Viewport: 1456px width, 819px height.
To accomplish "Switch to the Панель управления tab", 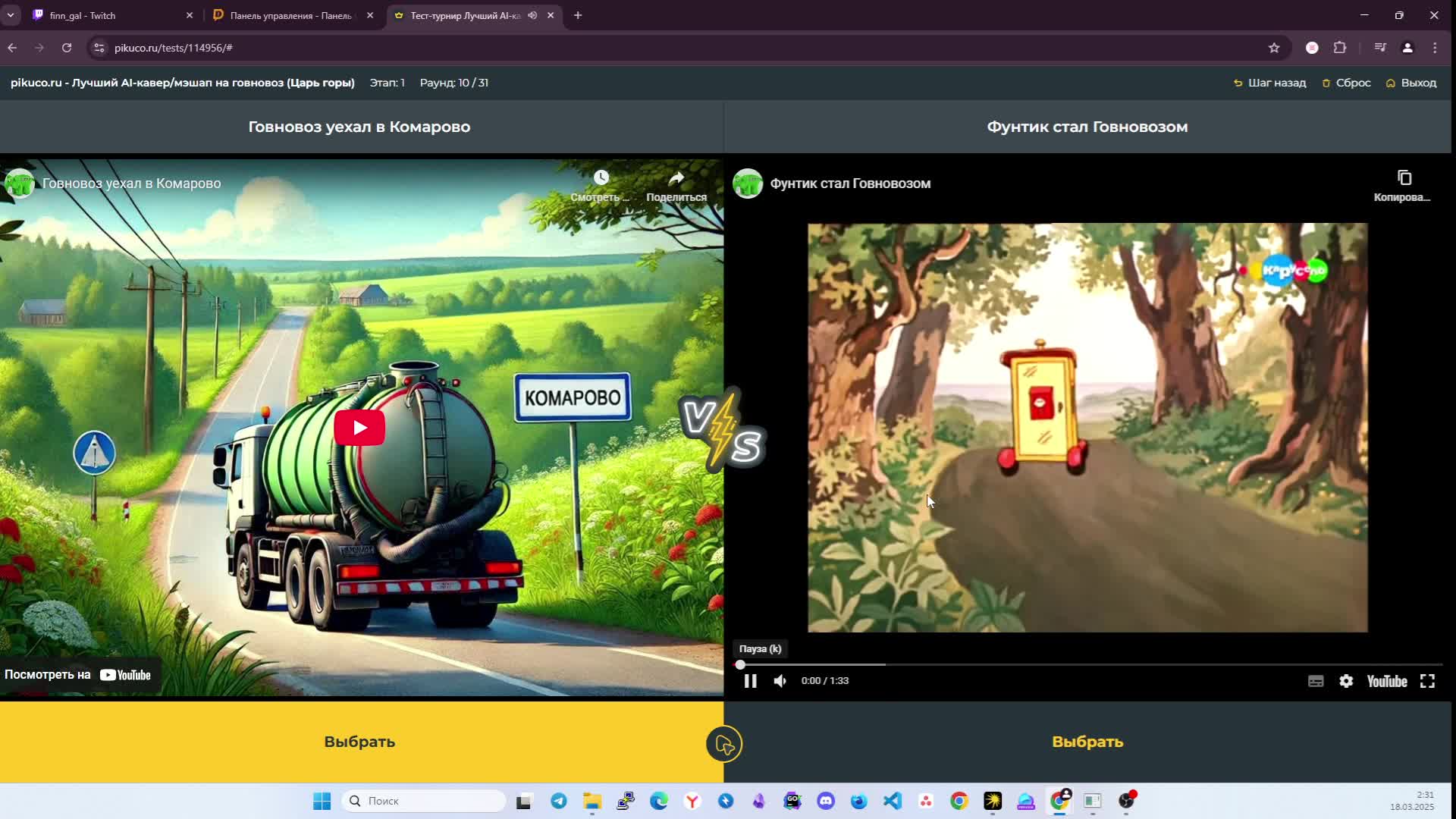I will pyautogui.click(x=291, y=15).
